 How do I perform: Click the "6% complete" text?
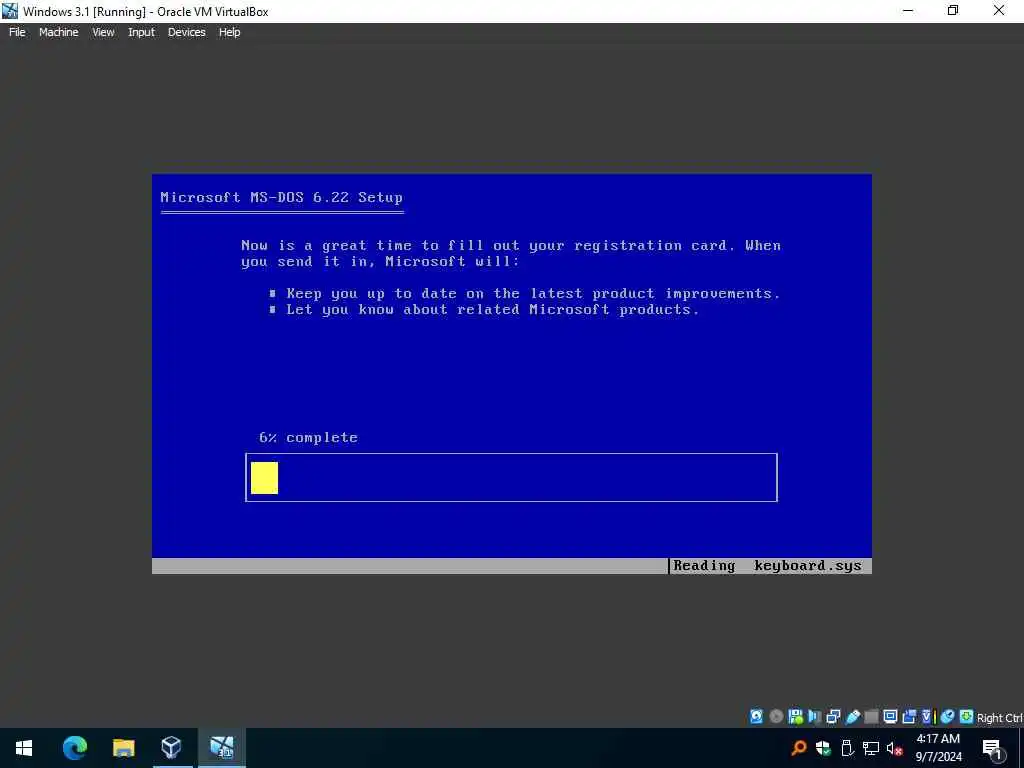coord(308,438)
